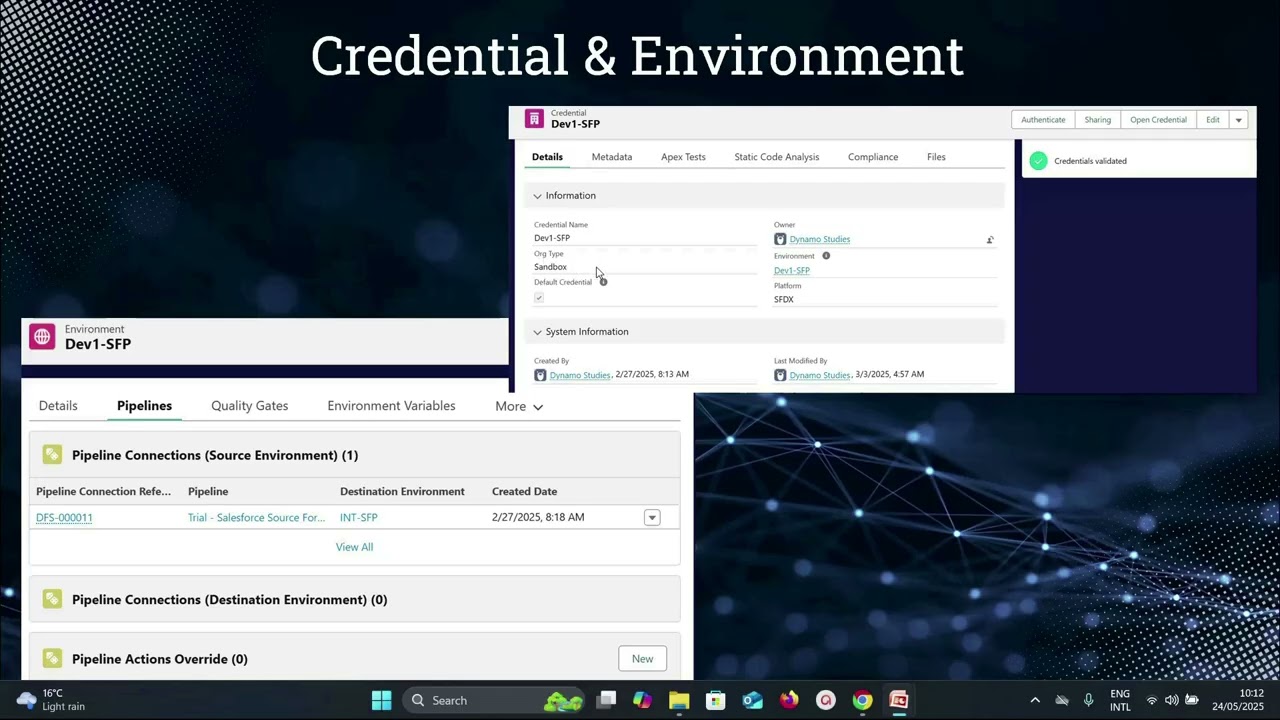1280x720 pixels.
Task: Click the View All link
Action: click(354, 547)
